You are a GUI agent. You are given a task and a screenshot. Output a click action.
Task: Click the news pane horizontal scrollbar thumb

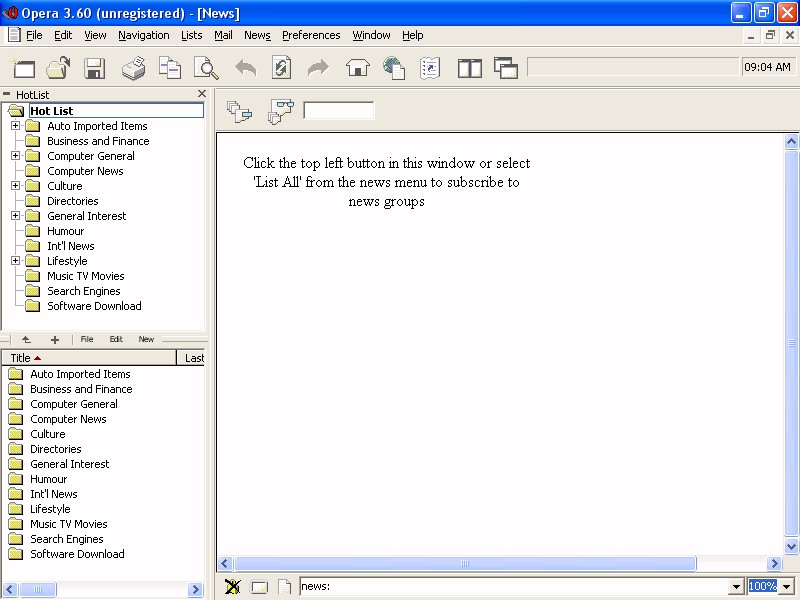464,564
